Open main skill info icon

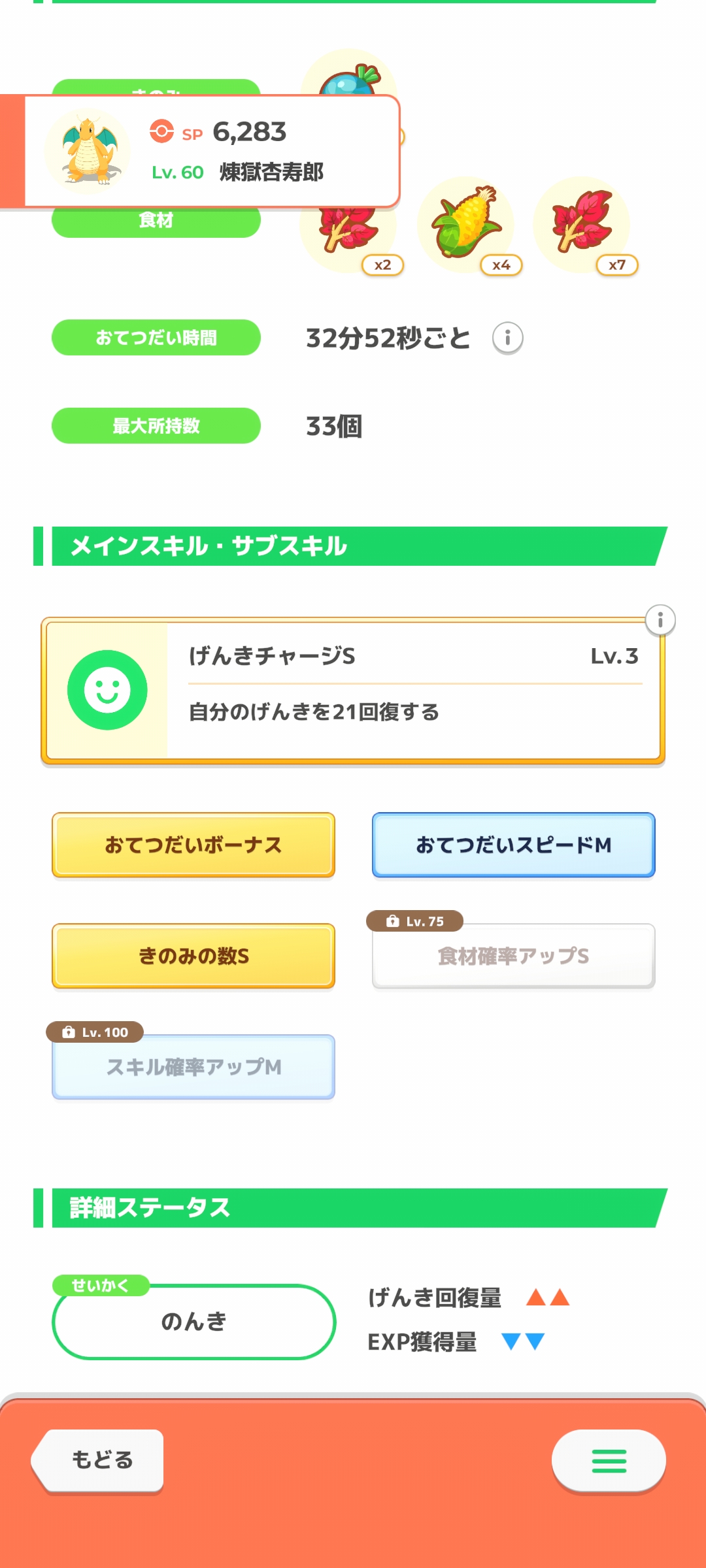click(x=660, y=620)
